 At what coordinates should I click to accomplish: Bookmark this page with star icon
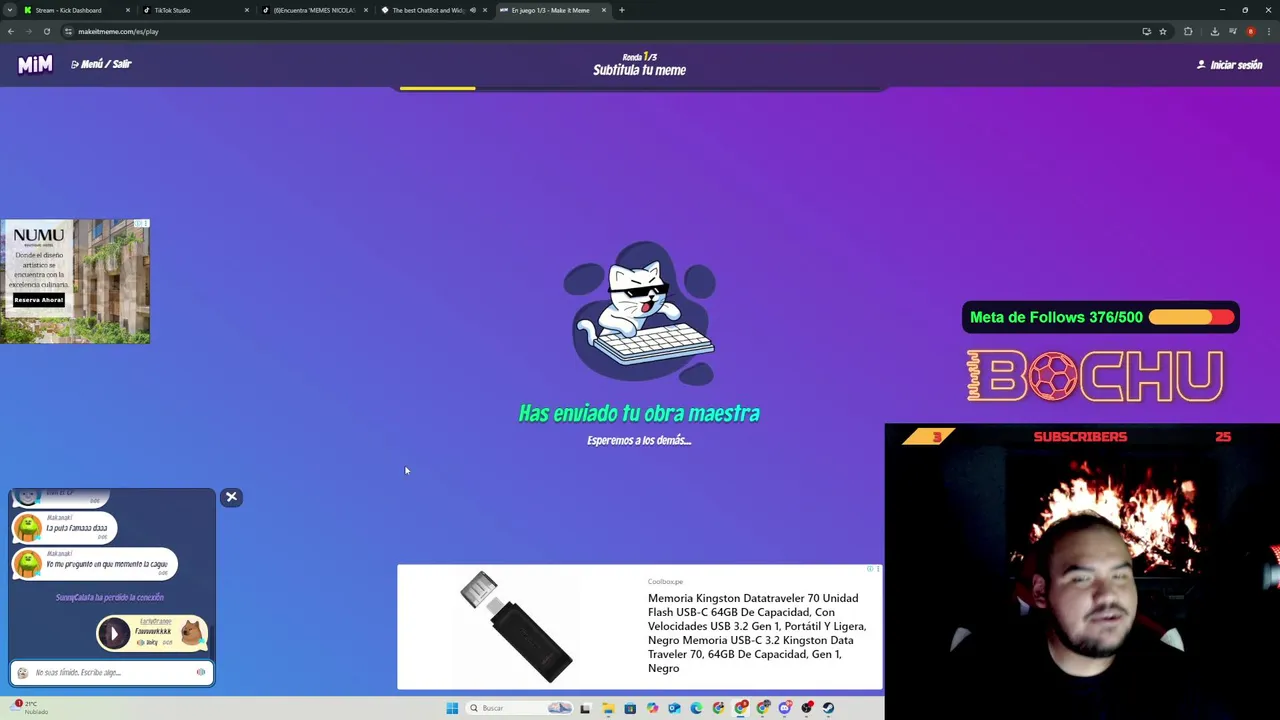1163,31
